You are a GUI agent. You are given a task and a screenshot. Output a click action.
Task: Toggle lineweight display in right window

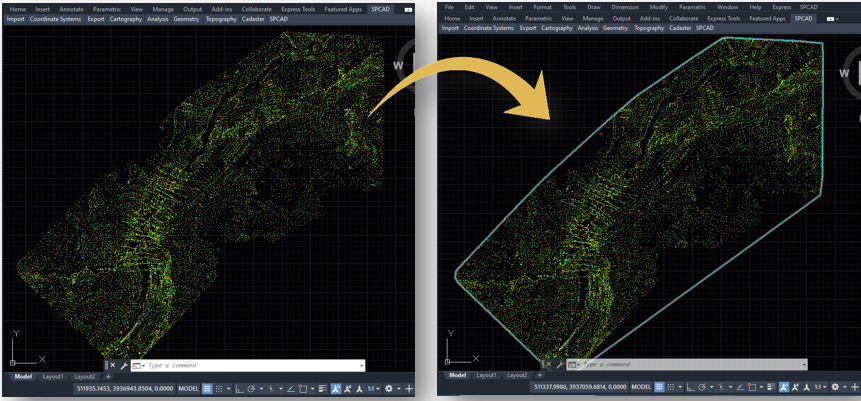coord(771,387)
